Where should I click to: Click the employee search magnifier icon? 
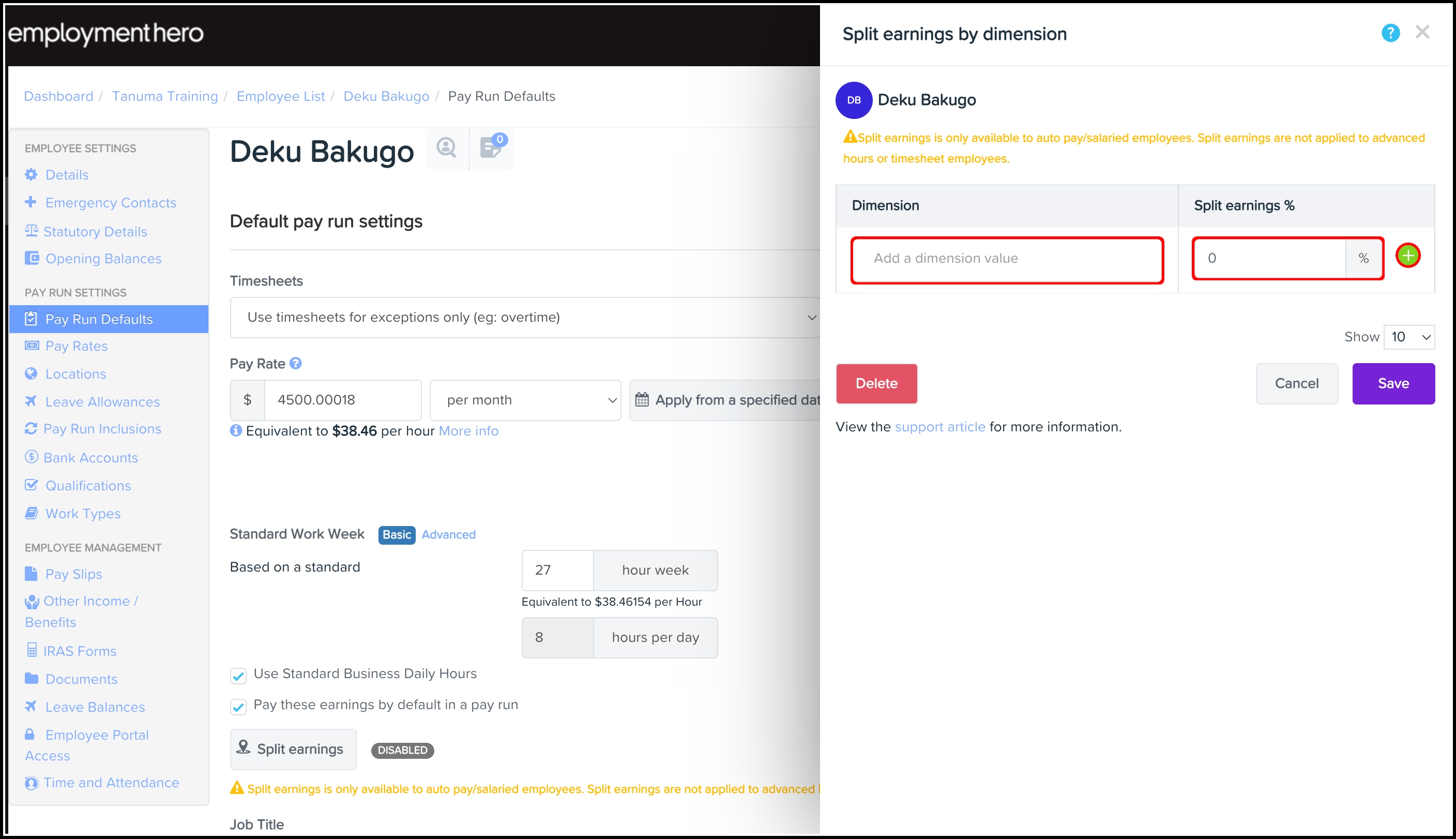(446, 148)
